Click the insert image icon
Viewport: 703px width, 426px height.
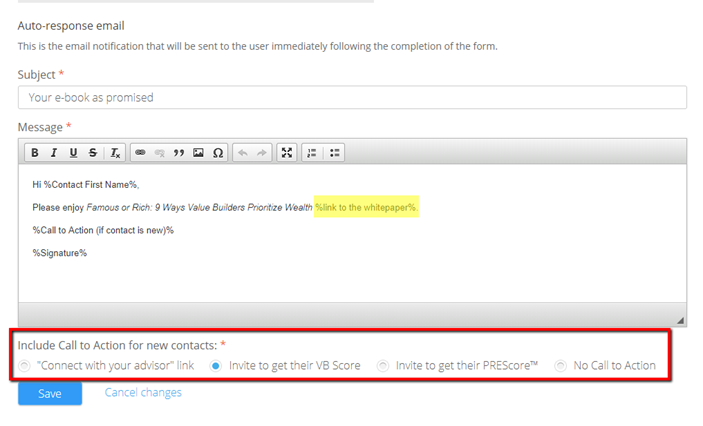point(198,153)
